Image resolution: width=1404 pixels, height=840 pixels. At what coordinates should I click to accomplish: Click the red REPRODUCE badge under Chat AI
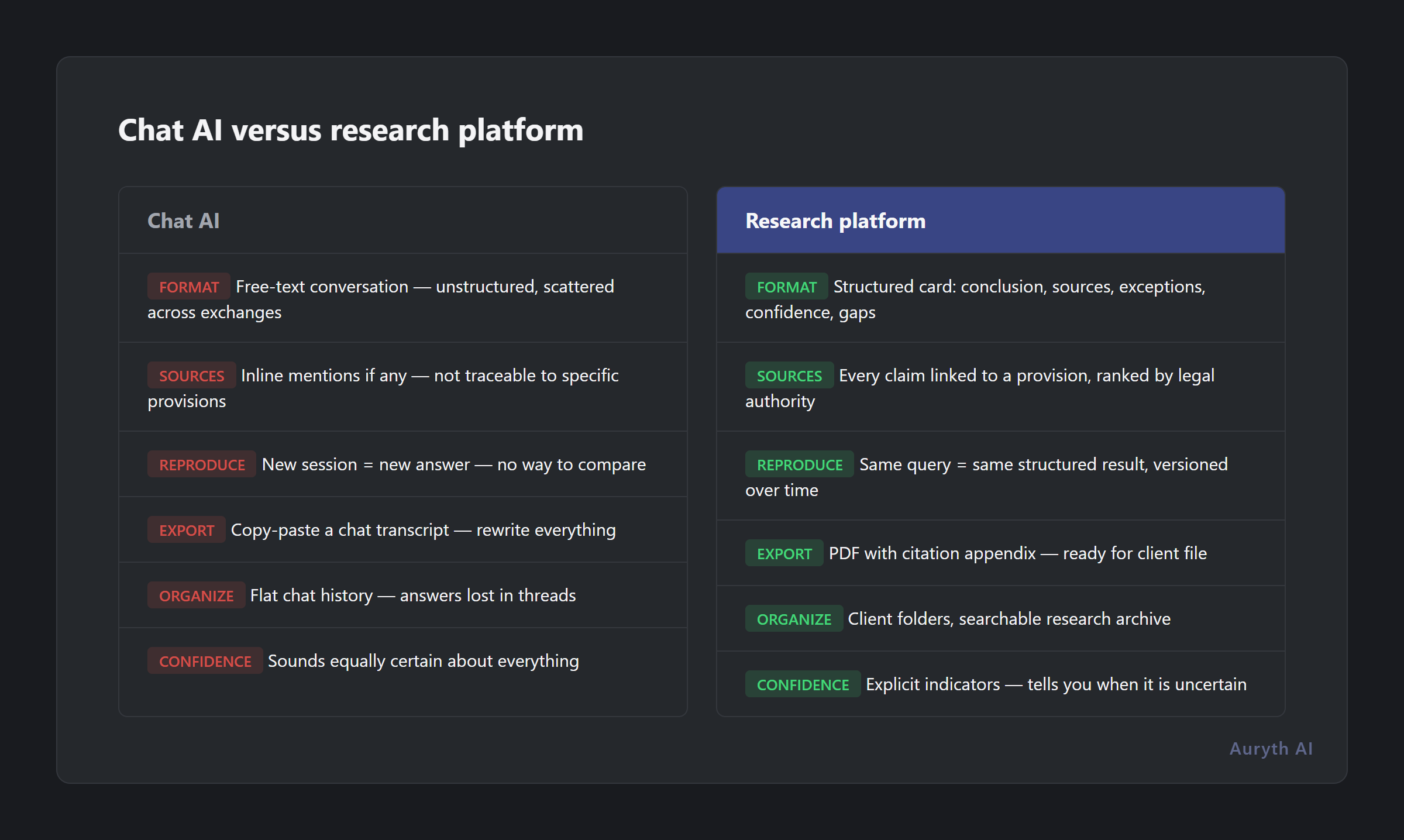coord(201,464)
